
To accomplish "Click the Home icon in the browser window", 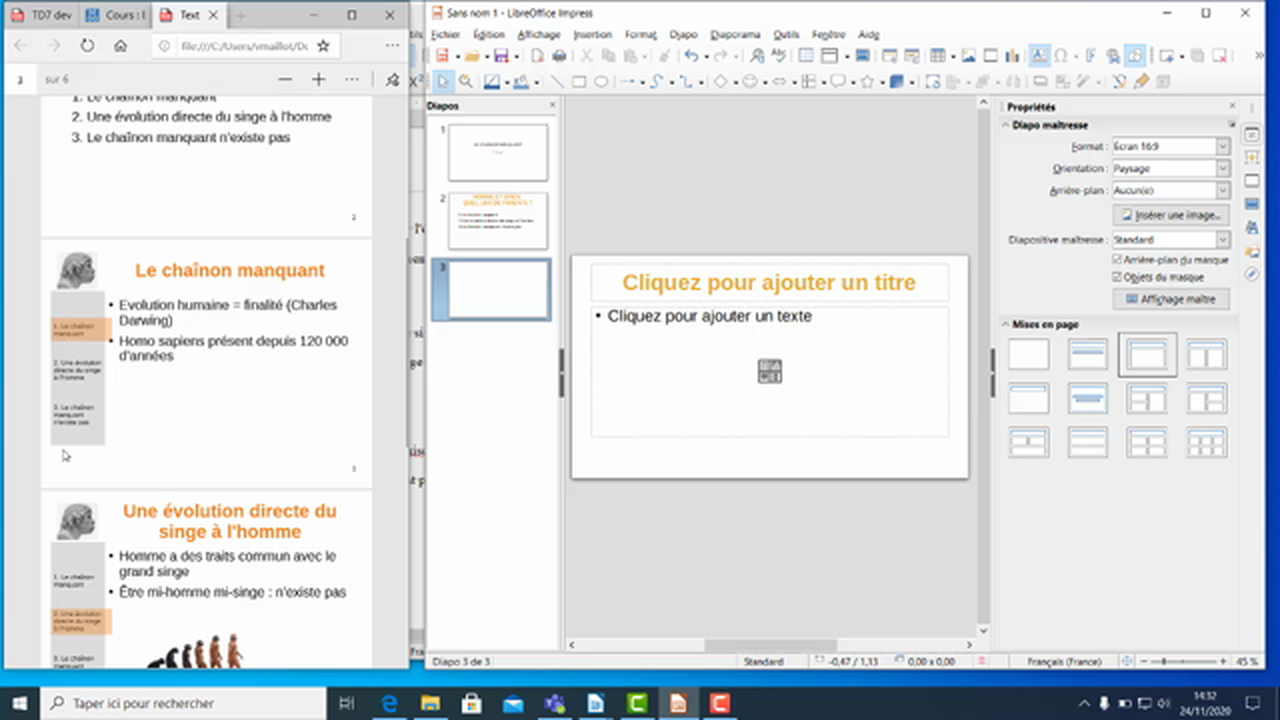I will click(120, 46).
